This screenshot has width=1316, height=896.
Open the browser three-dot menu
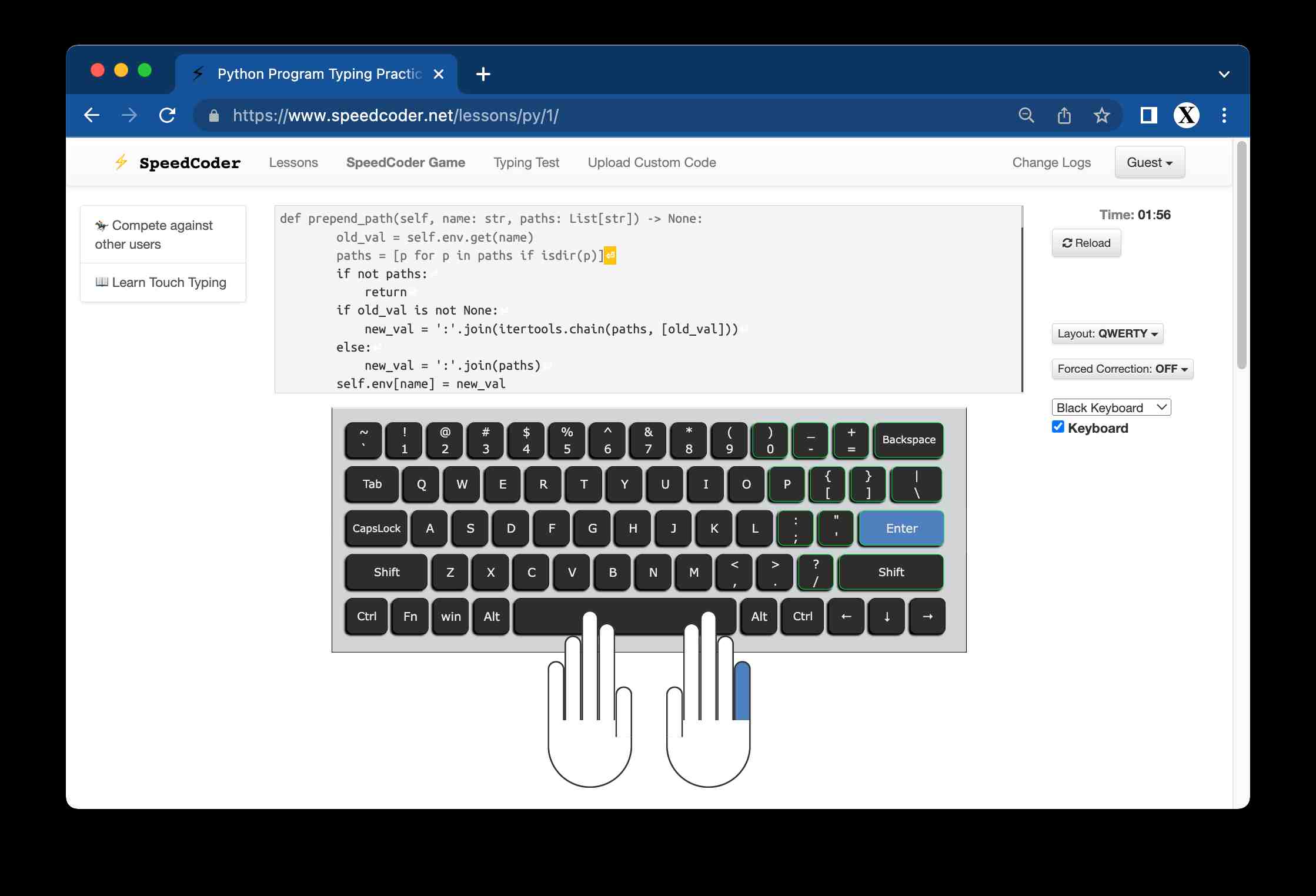1224,115
